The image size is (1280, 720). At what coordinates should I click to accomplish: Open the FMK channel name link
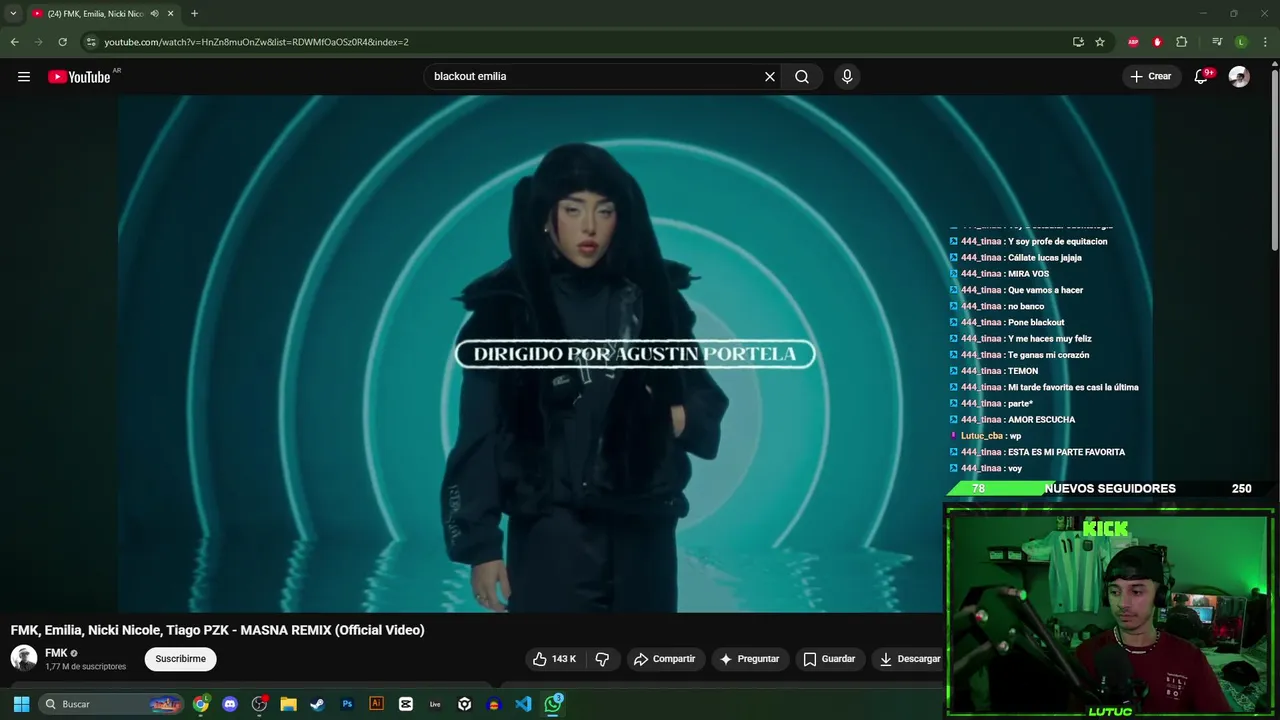[x=56, y=653]
